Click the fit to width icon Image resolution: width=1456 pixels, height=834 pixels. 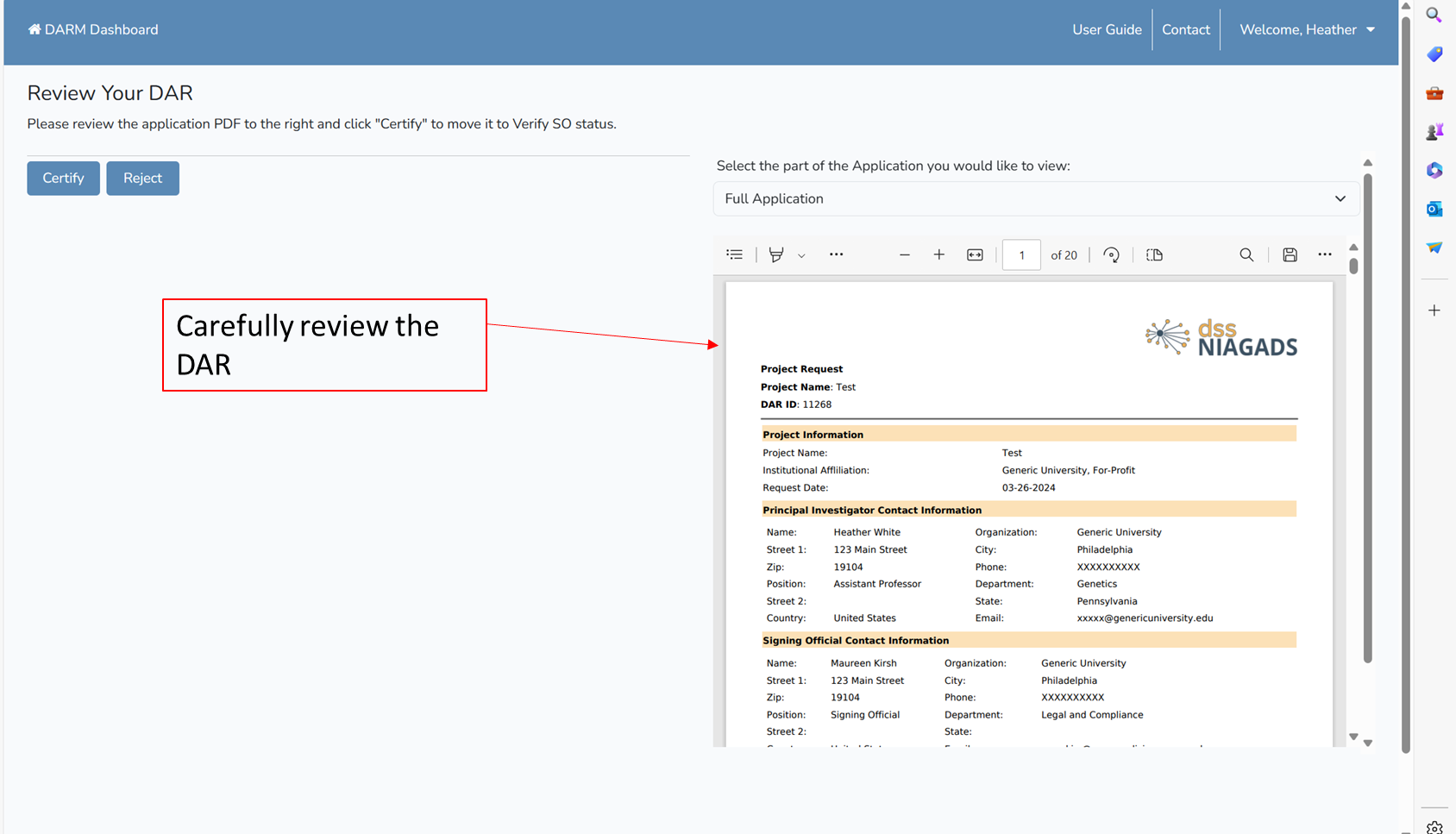(975, 254)
